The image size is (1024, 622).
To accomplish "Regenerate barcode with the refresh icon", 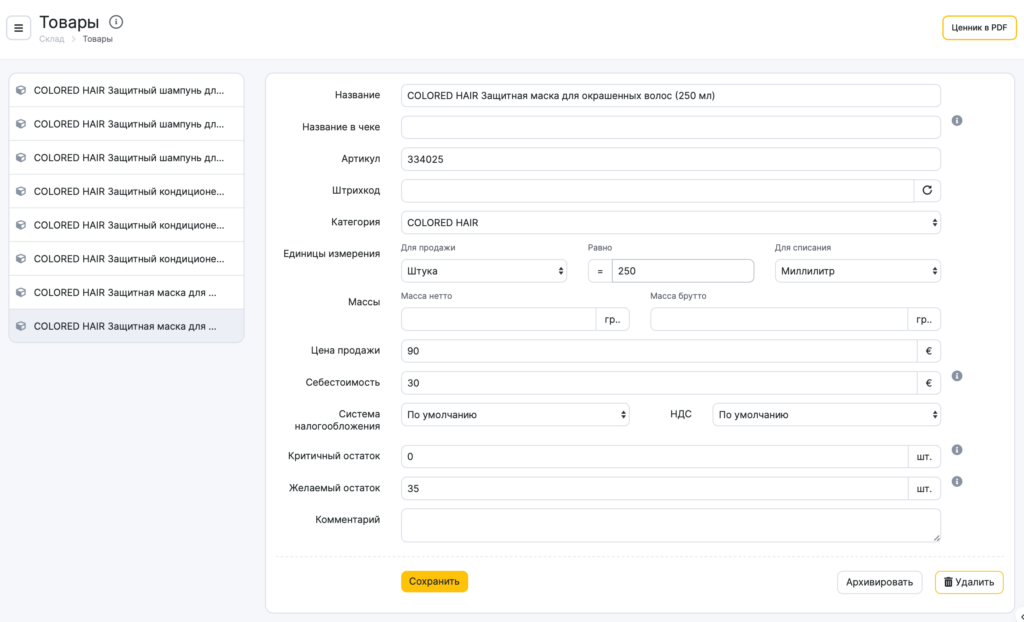I will point(927,190).
